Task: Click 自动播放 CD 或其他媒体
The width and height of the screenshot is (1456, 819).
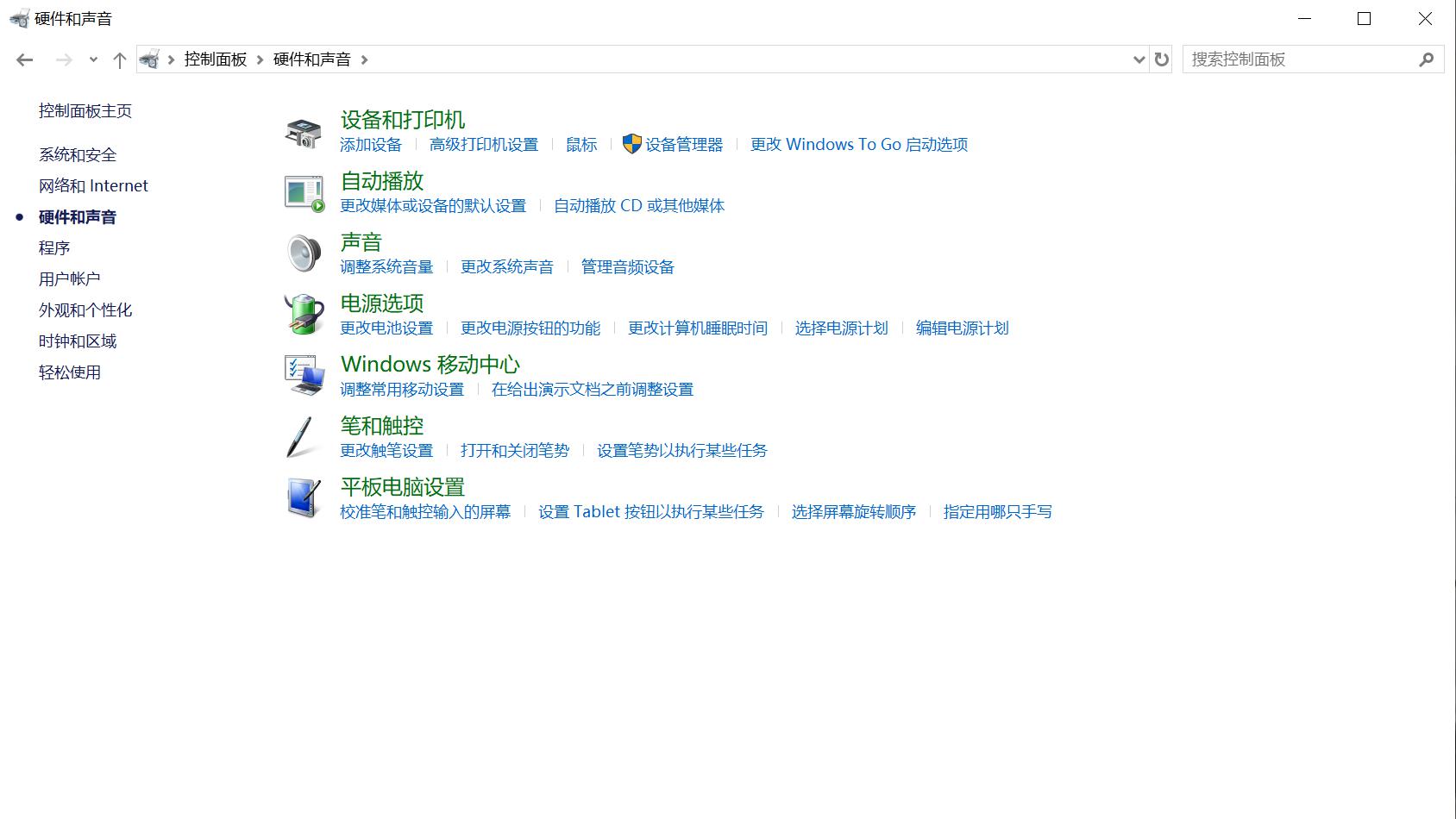Action: pos(639,206)
